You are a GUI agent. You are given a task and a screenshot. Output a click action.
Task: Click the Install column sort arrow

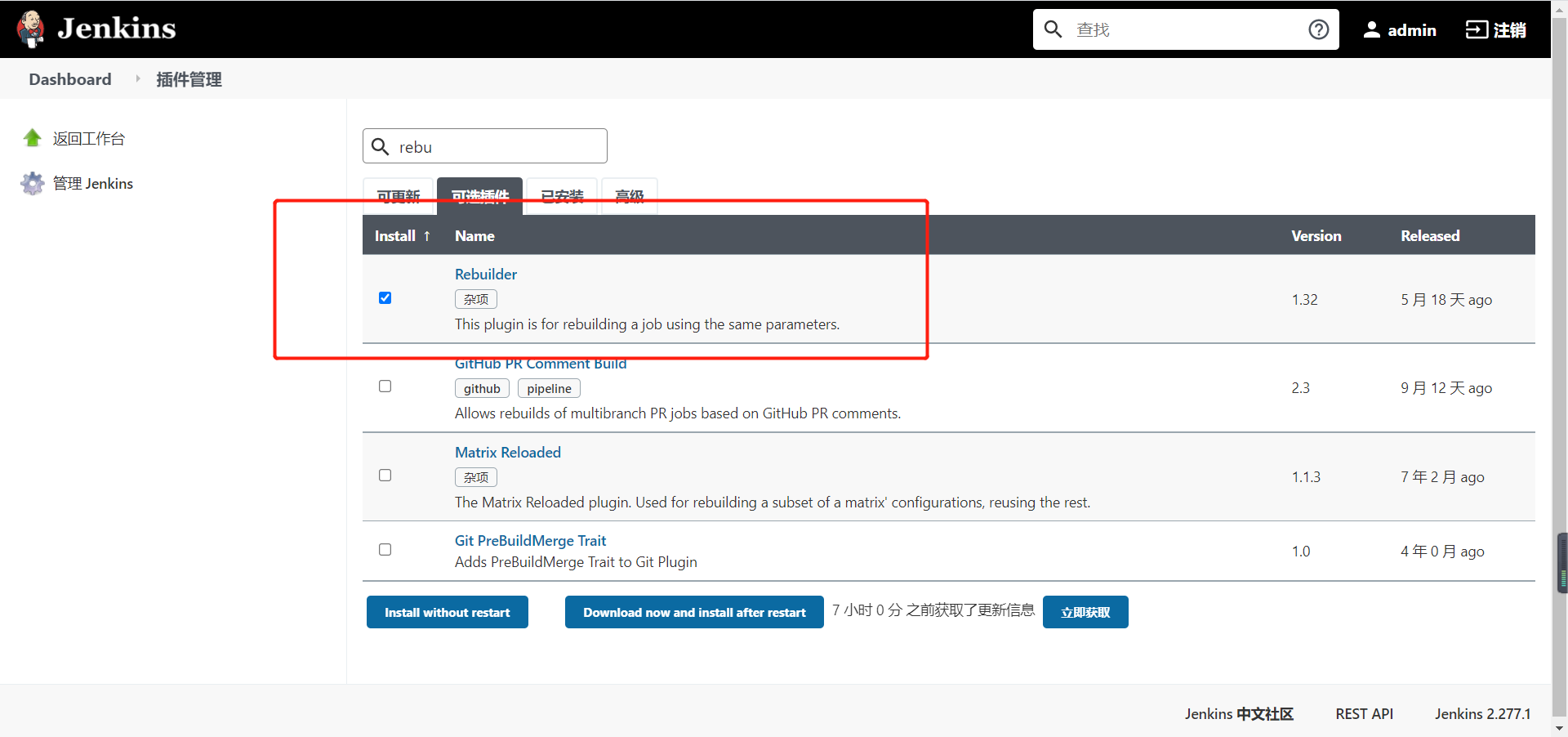pyautogui.click(x=428, y=235)
